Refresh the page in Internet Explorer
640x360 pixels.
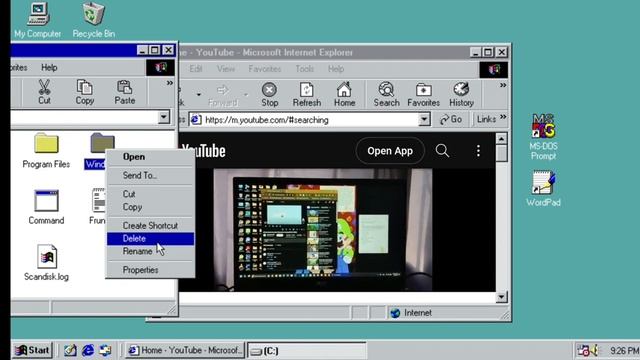(x=307, y=94)
